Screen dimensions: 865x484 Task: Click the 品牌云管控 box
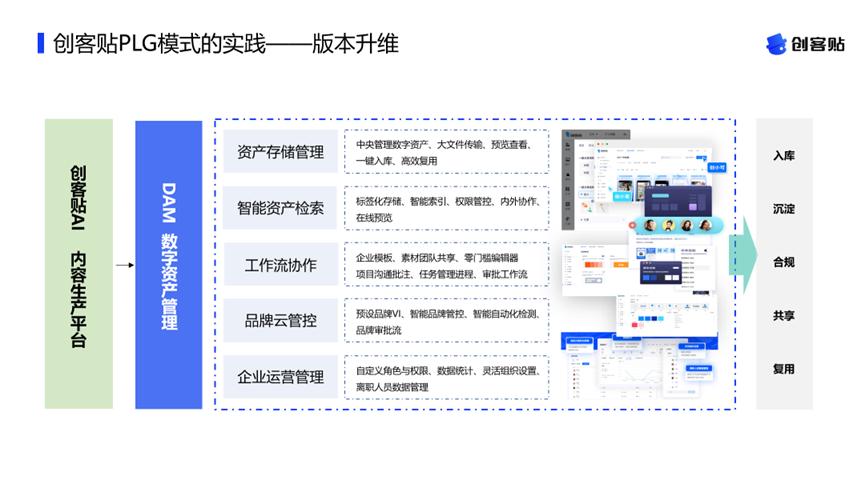tap(280, 321)
